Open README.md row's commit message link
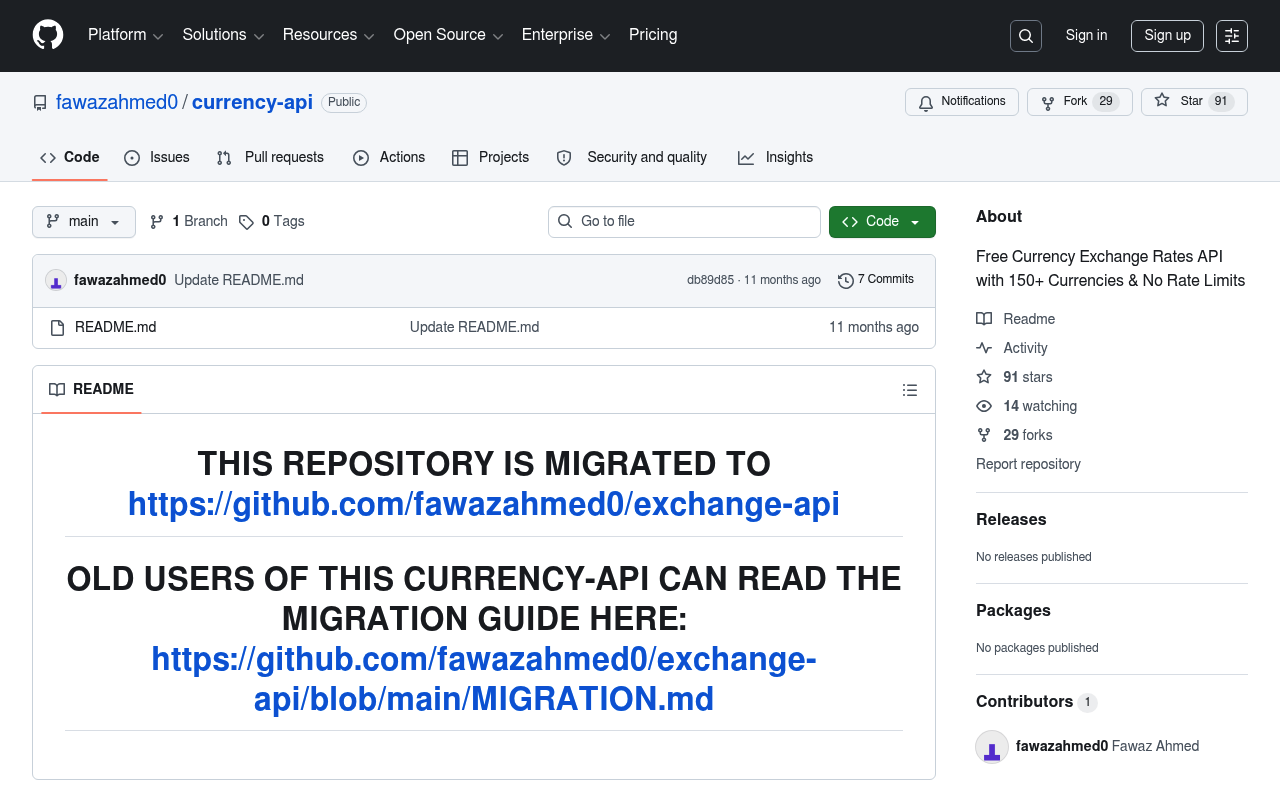Image resolution: width=1280 pixels, height=800 pixels. click(474, 327)
